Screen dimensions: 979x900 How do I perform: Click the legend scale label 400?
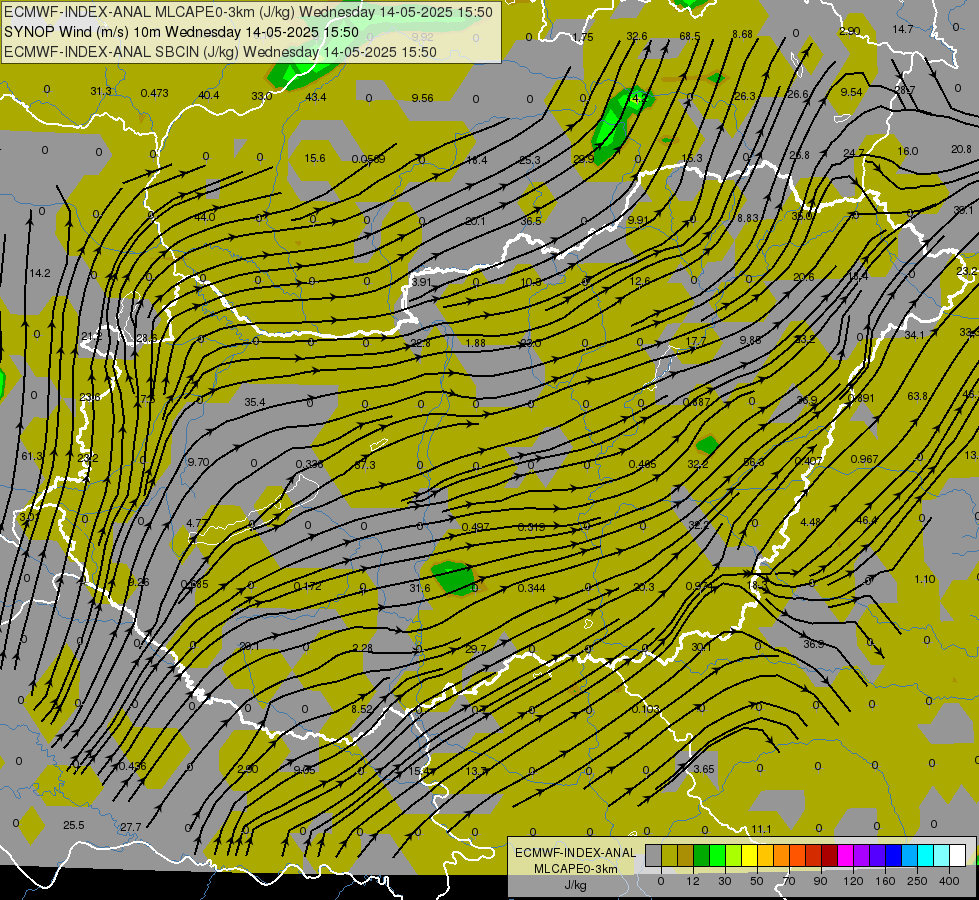949,881
